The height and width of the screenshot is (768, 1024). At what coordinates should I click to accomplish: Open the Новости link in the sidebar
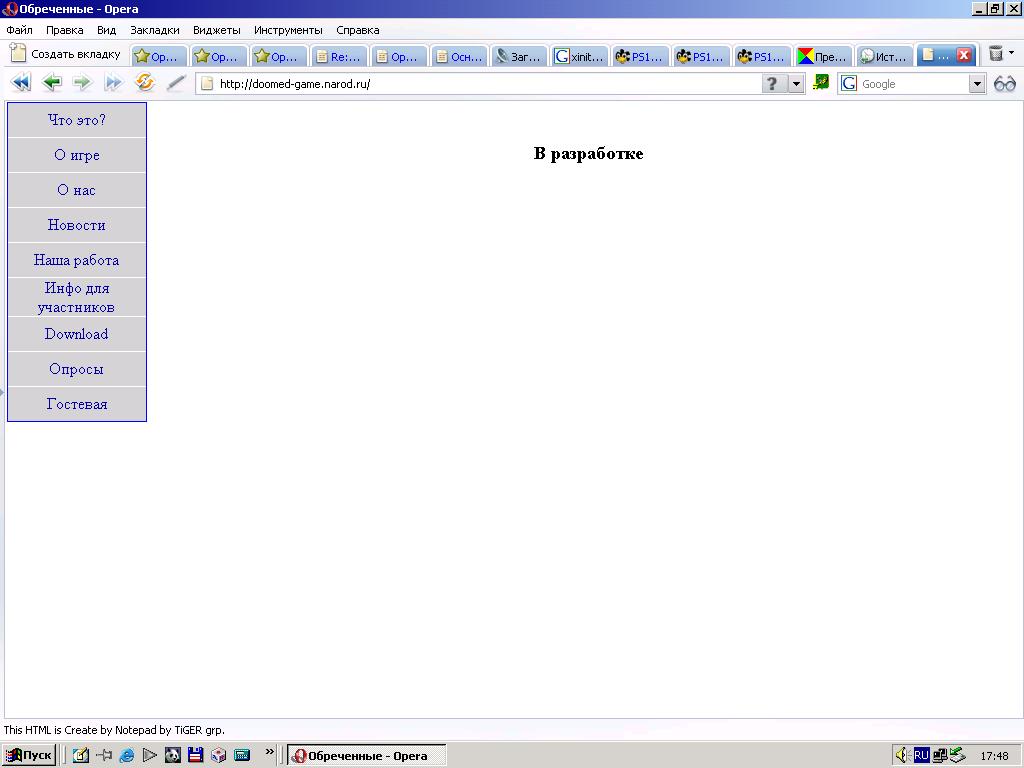point(77,225)
